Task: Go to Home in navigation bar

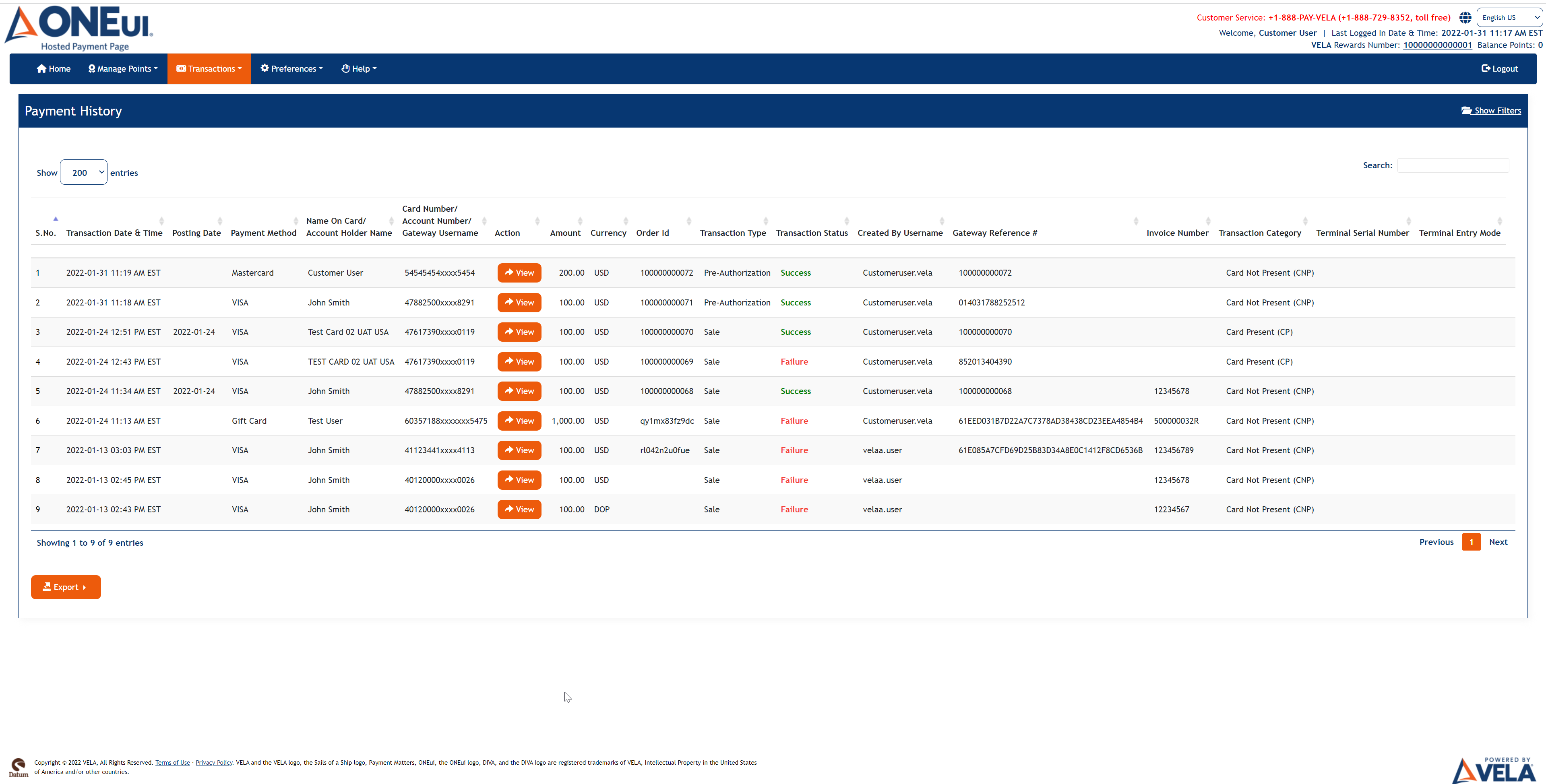Action: pyautogui.click(x=54, y=68)
